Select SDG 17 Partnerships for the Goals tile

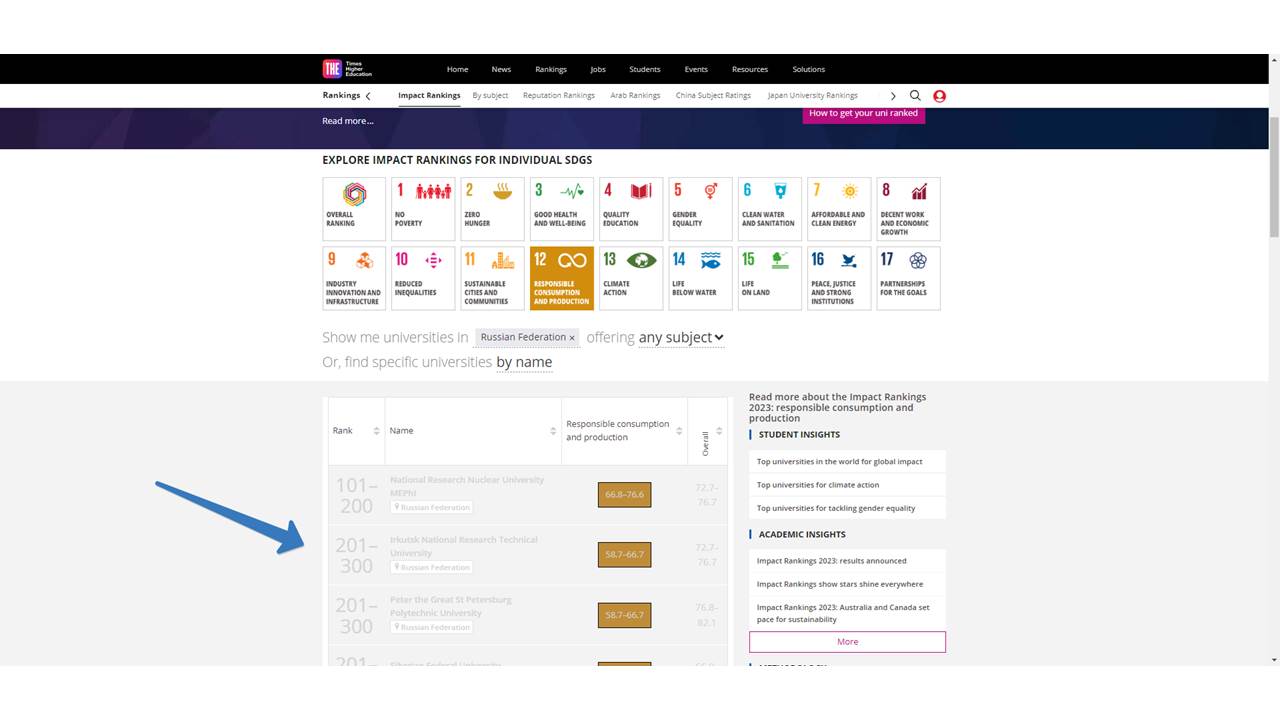tap(908, 278)
